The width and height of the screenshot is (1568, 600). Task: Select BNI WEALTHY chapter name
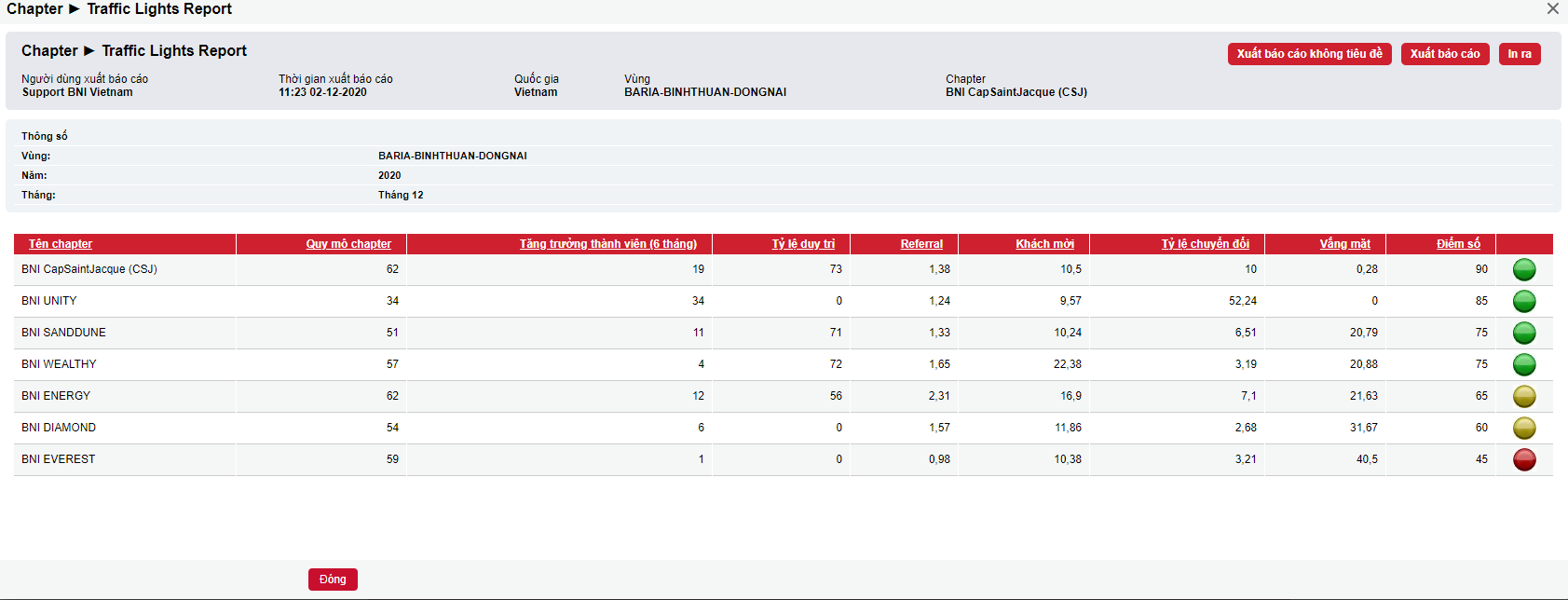point(59,364)
